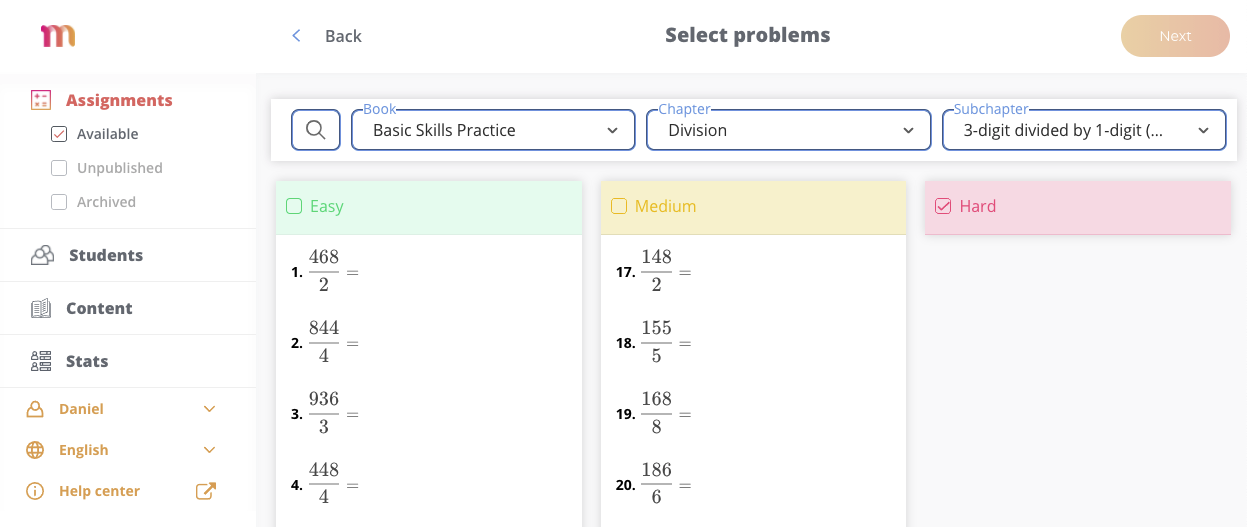Uncheck the Available assignments checkbox

[59, 134]
